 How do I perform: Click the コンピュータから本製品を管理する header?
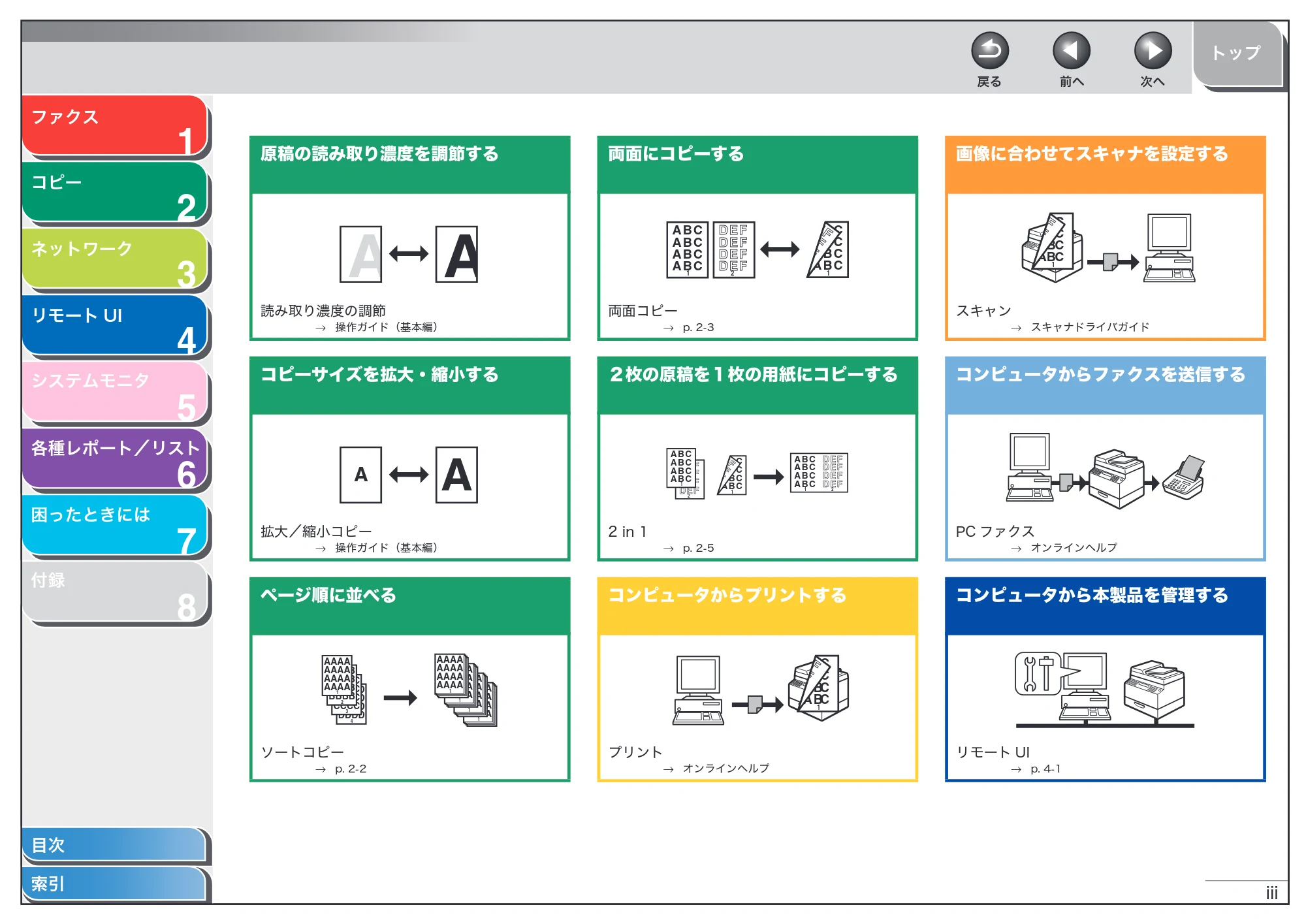[1105, 606]
